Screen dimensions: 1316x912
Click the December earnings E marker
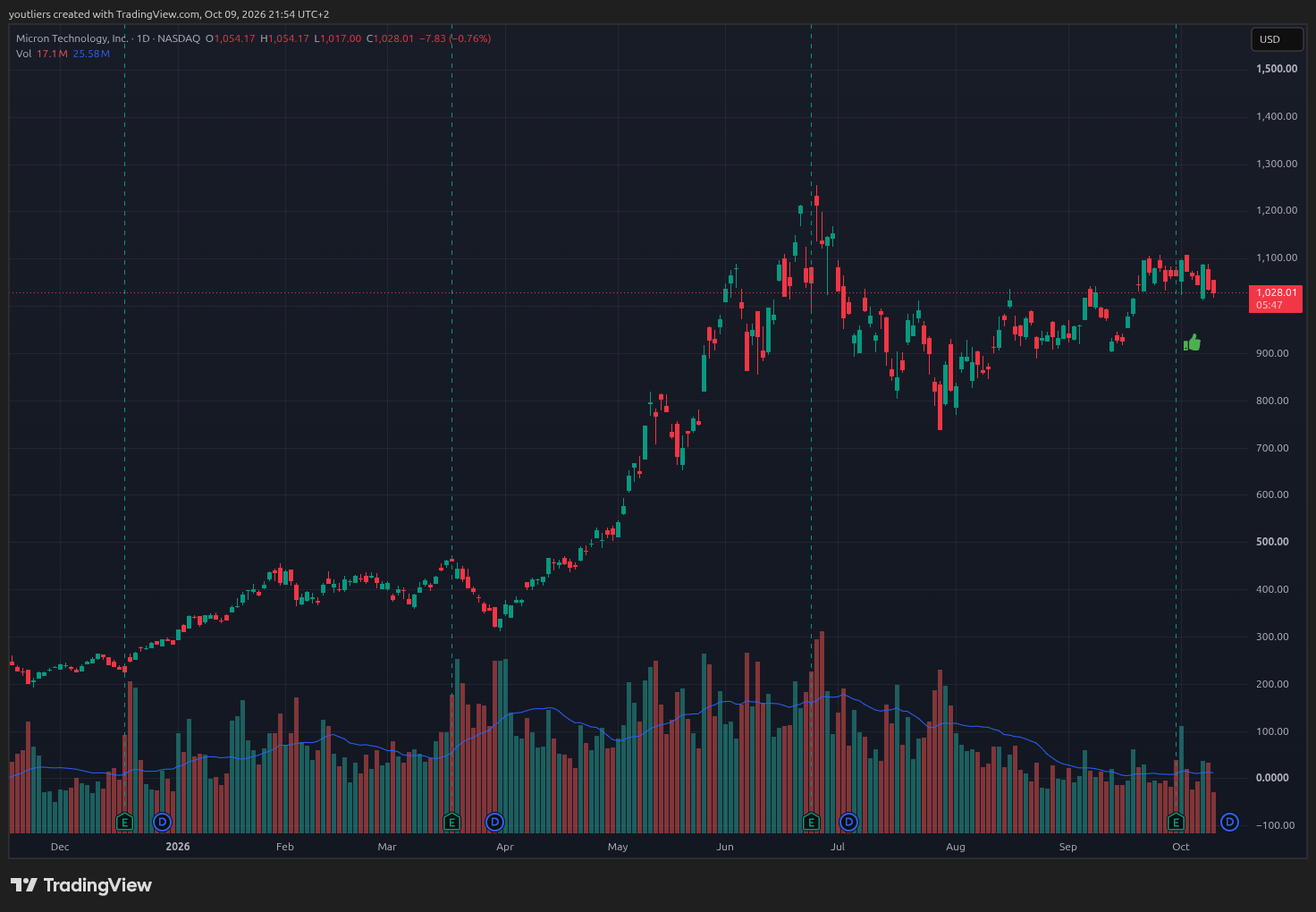[x=125, y=822]
